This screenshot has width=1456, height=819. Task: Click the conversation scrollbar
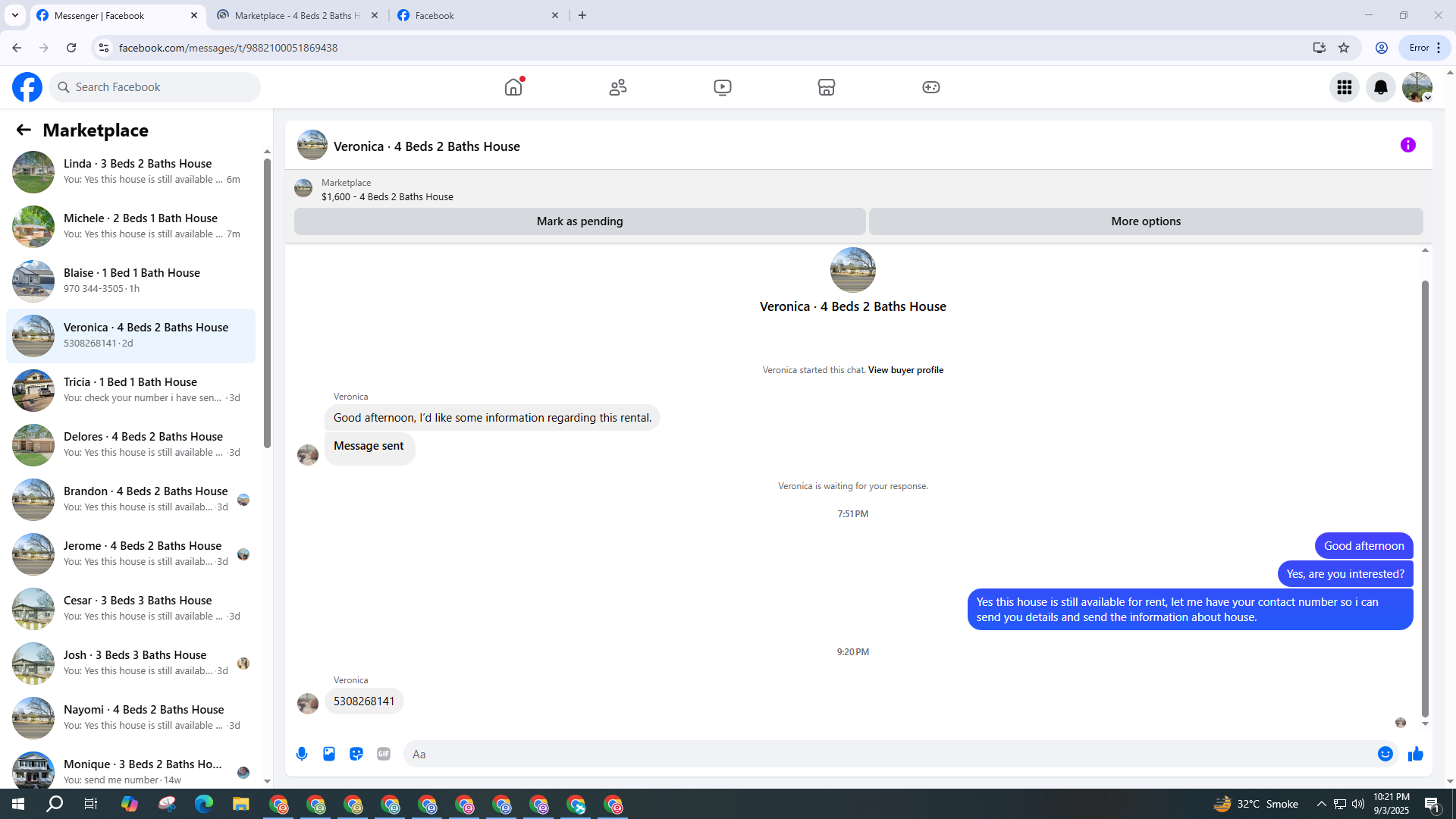pos(1425,497)
